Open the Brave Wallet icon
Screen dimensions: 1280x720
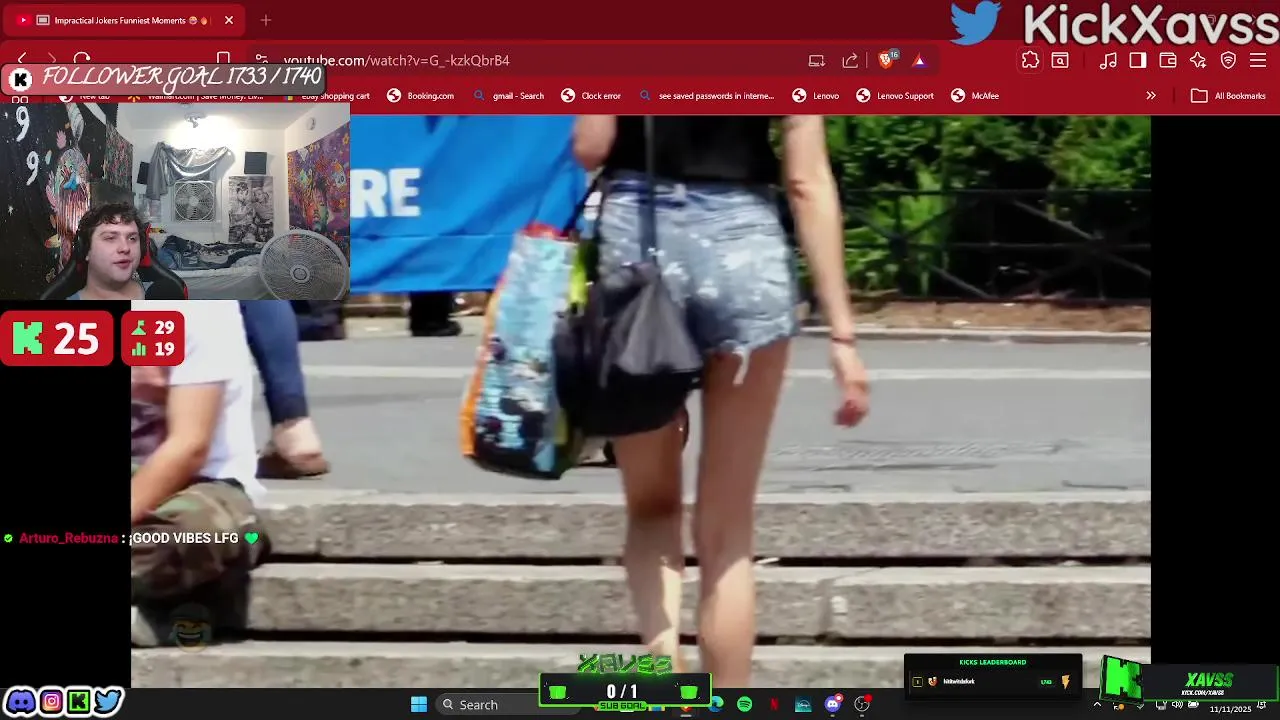pos(1168,61)
